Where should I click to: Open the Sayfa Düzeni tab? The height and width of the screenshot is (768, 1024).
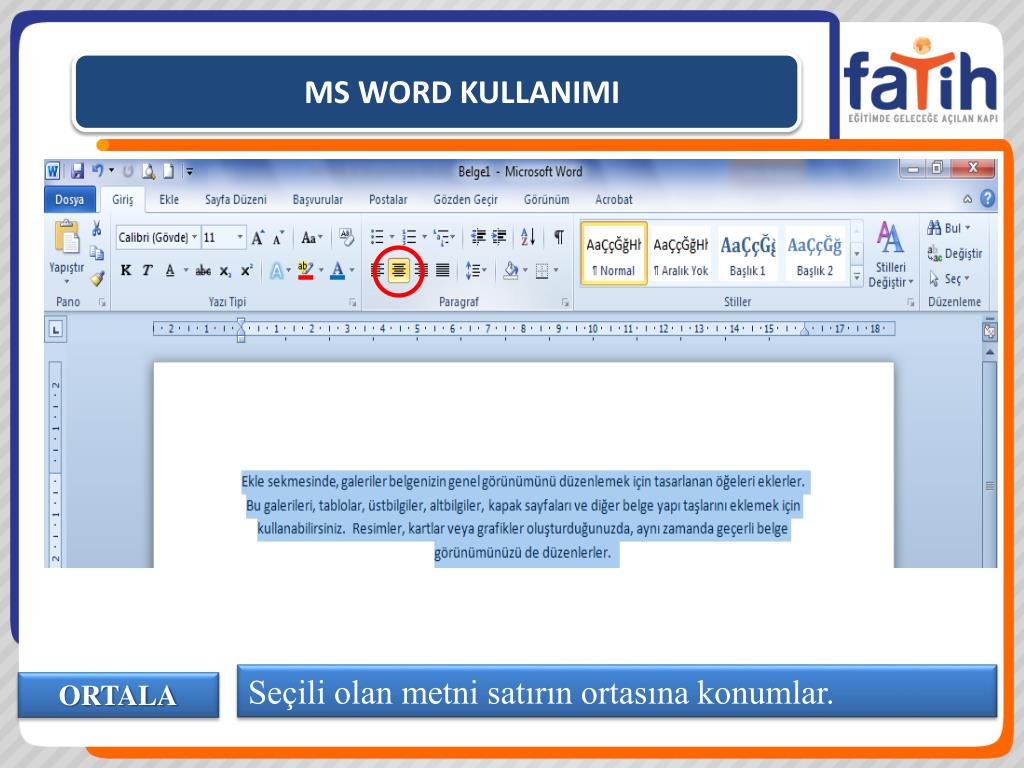pos(236,199)
